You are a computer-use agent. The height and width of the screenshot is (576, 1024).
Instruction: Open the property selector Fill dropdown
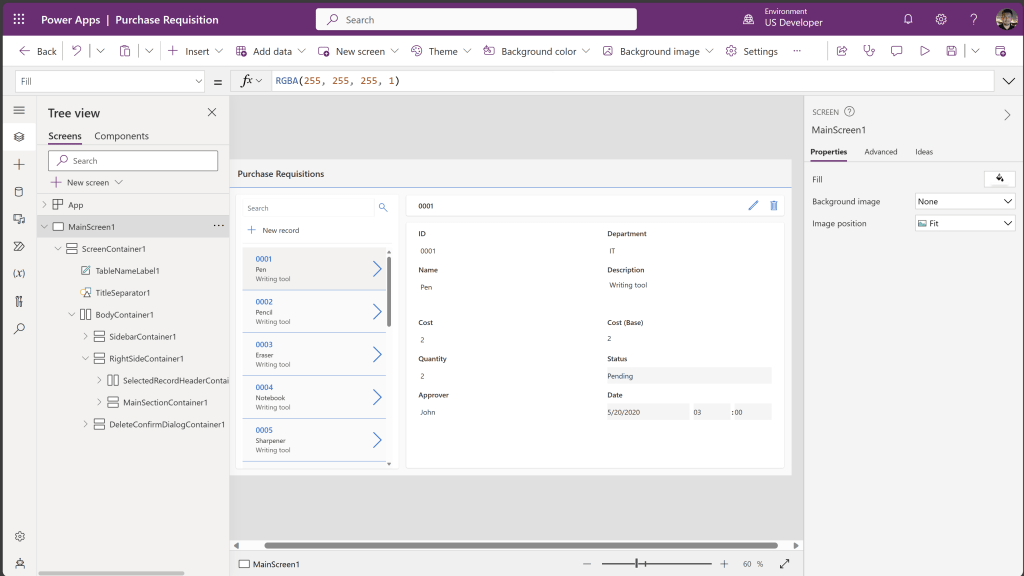(x=111, y=81)
